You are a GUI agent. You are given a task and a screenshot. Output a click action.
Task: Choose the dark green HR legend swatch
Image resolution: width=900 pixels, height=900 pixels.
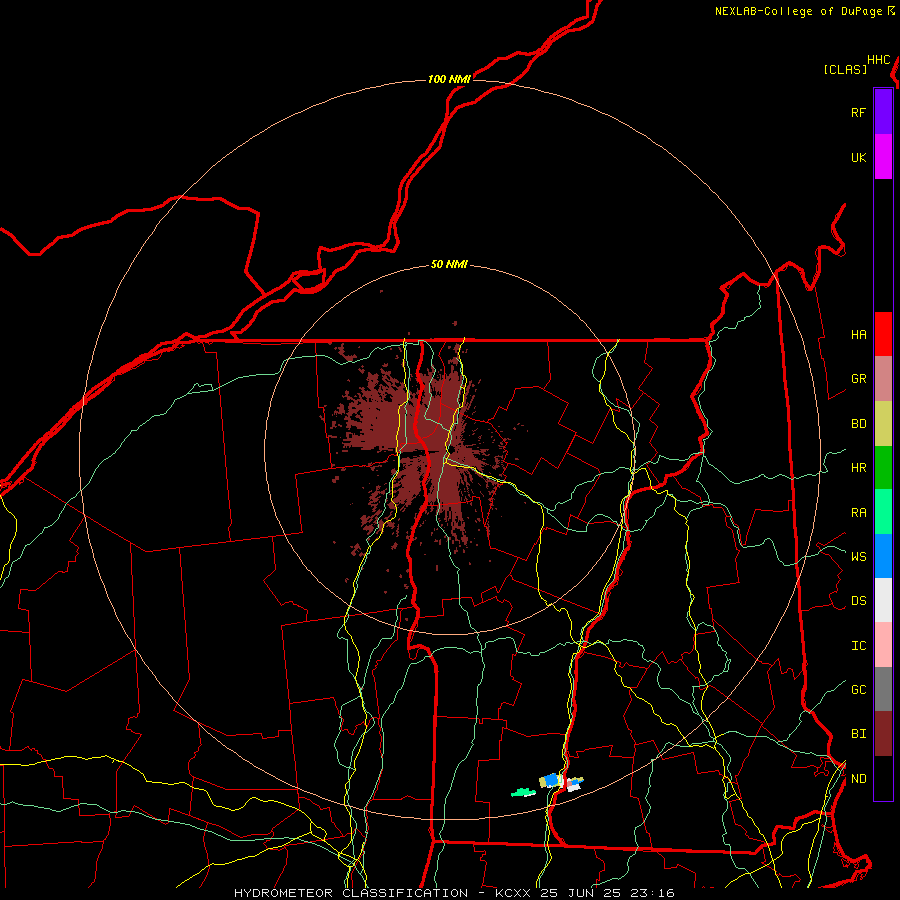point(883,467)
